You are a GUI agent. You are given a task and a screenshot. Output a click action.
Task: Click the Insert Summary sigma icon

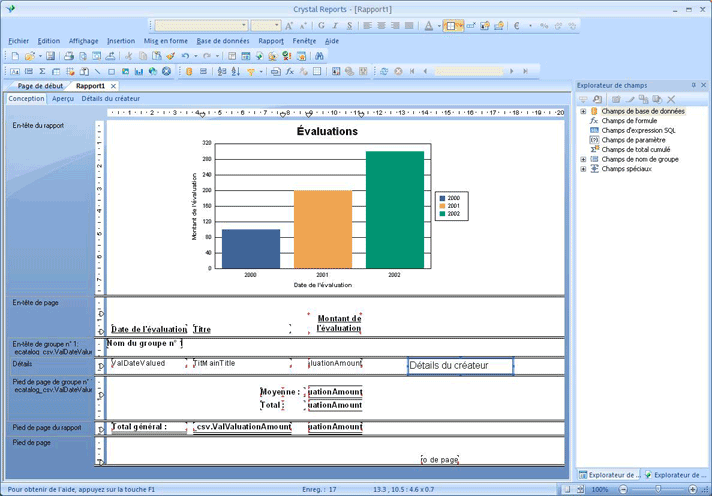(x=42, y=72)
